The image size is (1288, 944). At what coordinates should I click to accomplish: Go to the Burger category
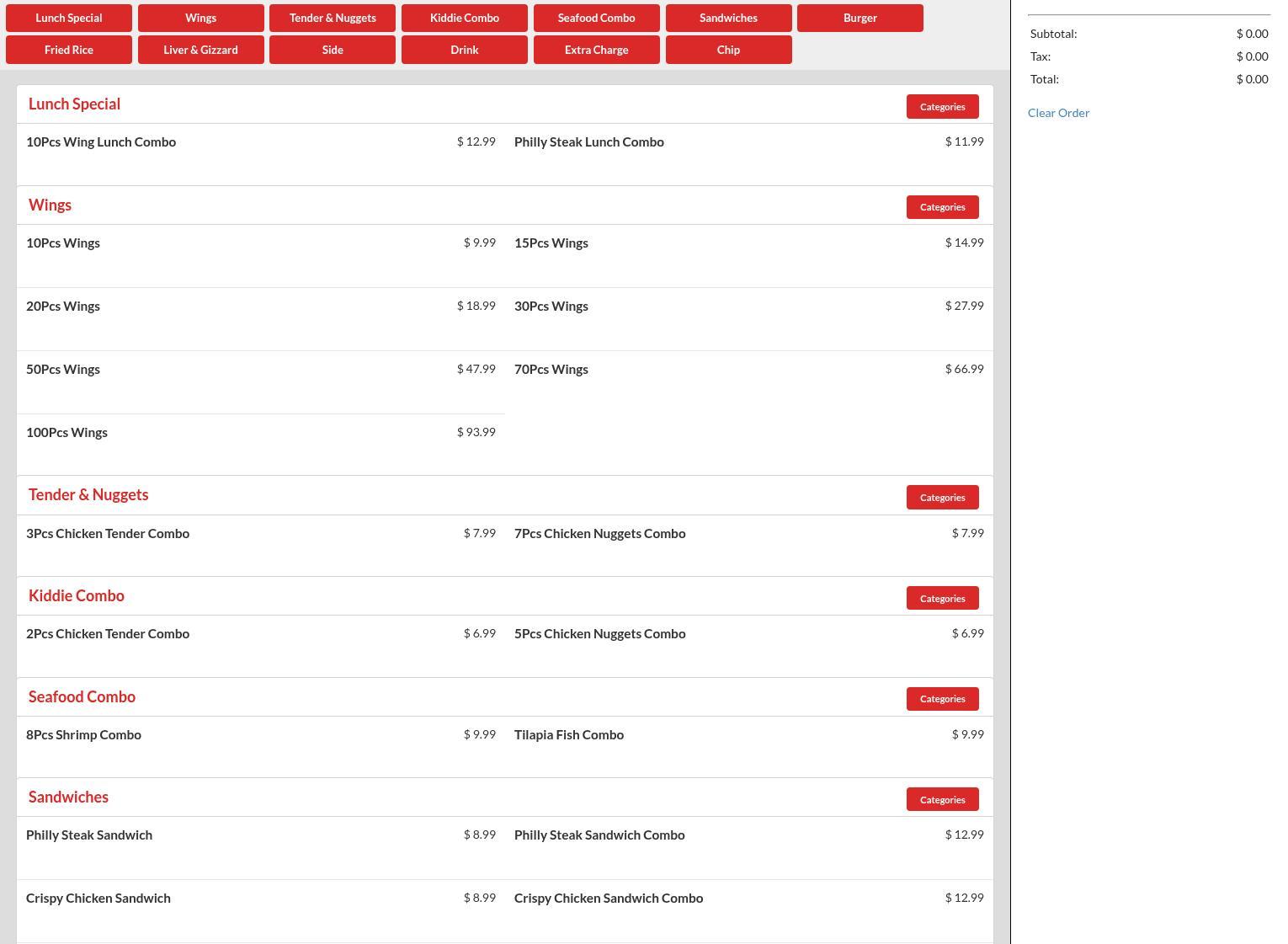click(860, 18)
